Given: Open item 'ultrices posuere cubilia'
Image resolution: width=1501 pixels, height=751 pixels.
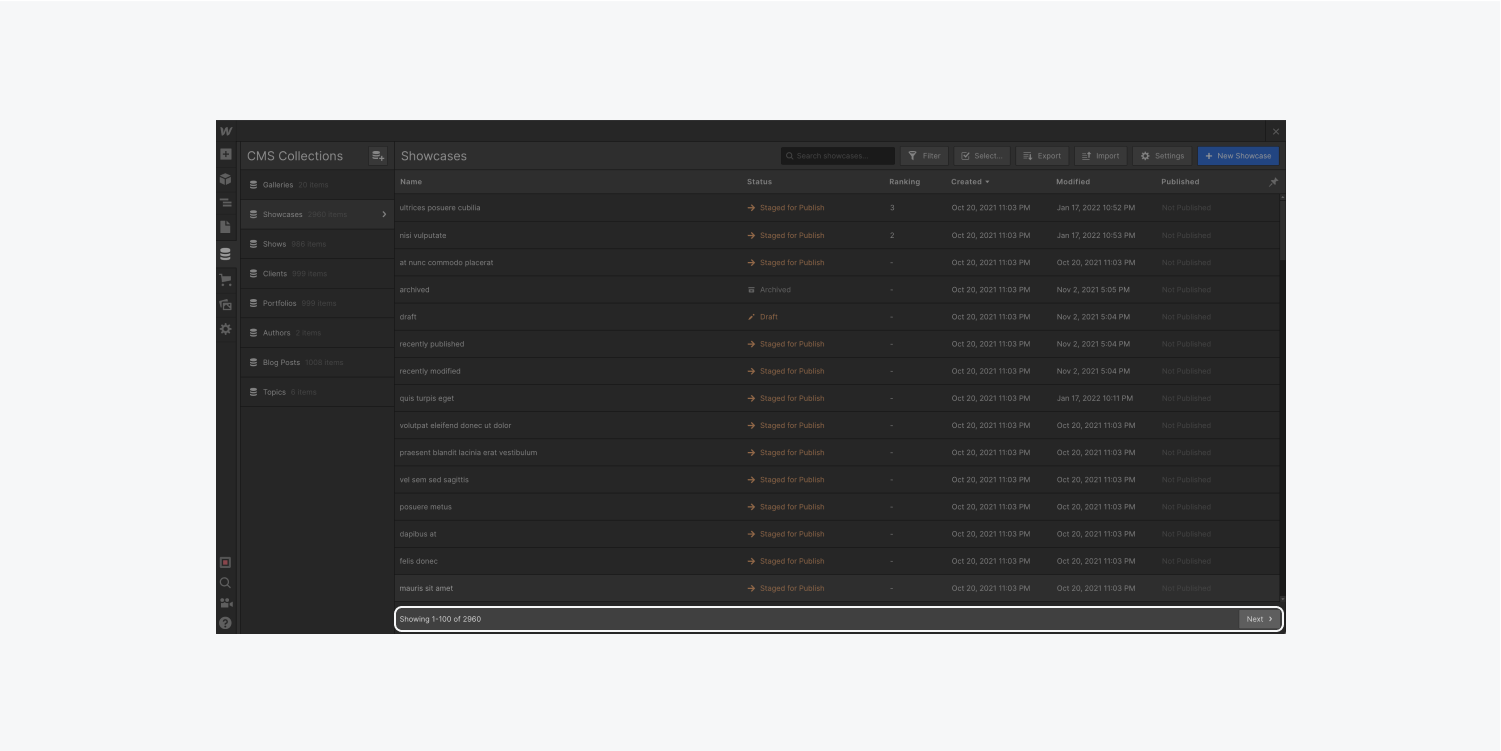Looking at the screenshot, I should pos(837,208).
